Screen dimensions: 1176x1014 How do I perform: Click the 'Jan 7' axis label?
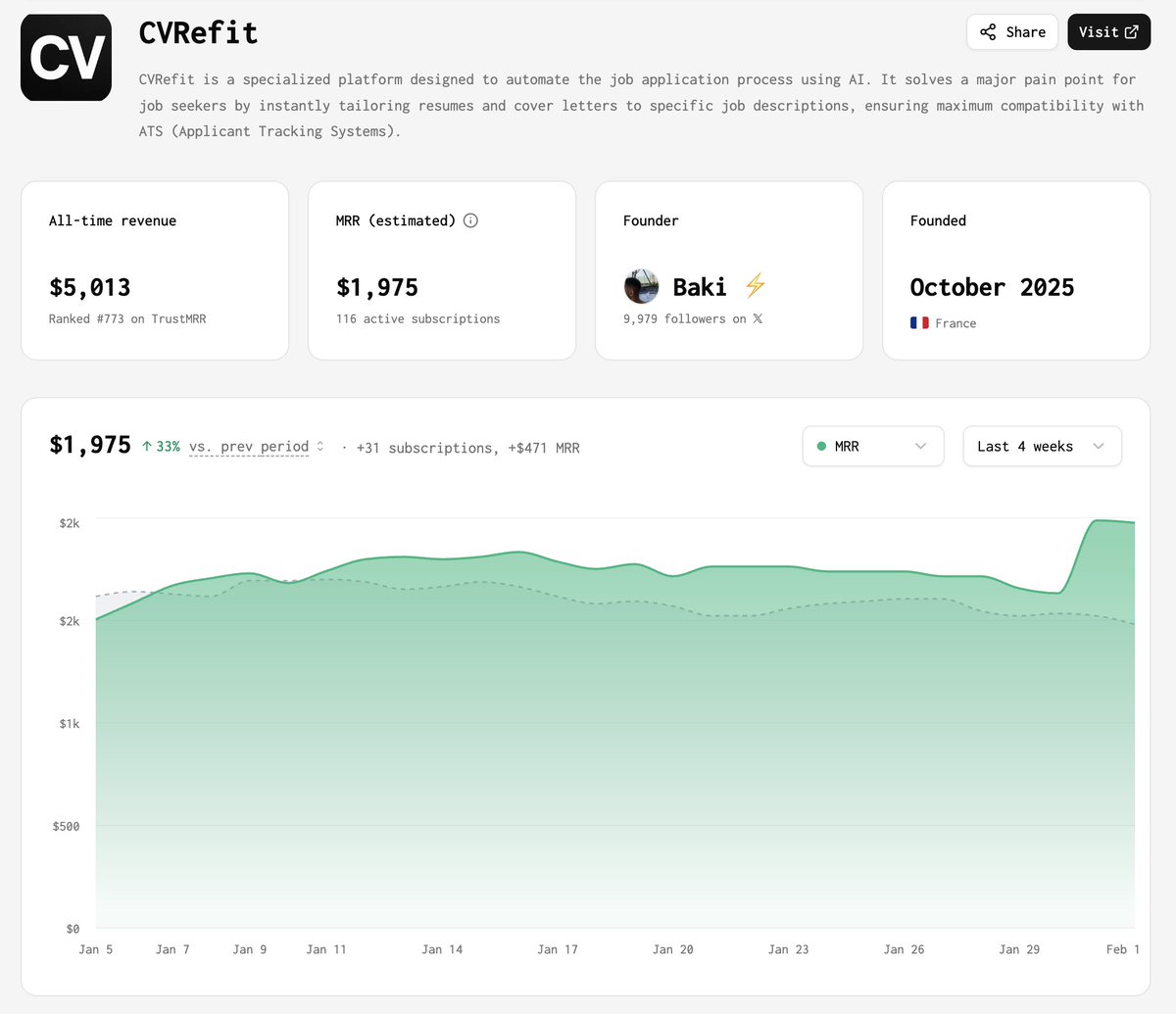[x=172, y=949]
